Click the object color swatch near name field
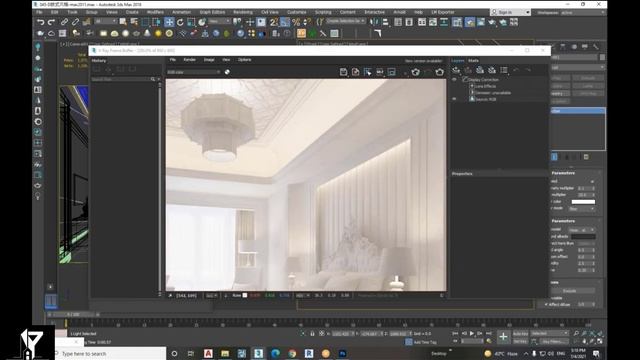The height and width of the screenshot is (360, 640). click(602, 58)
